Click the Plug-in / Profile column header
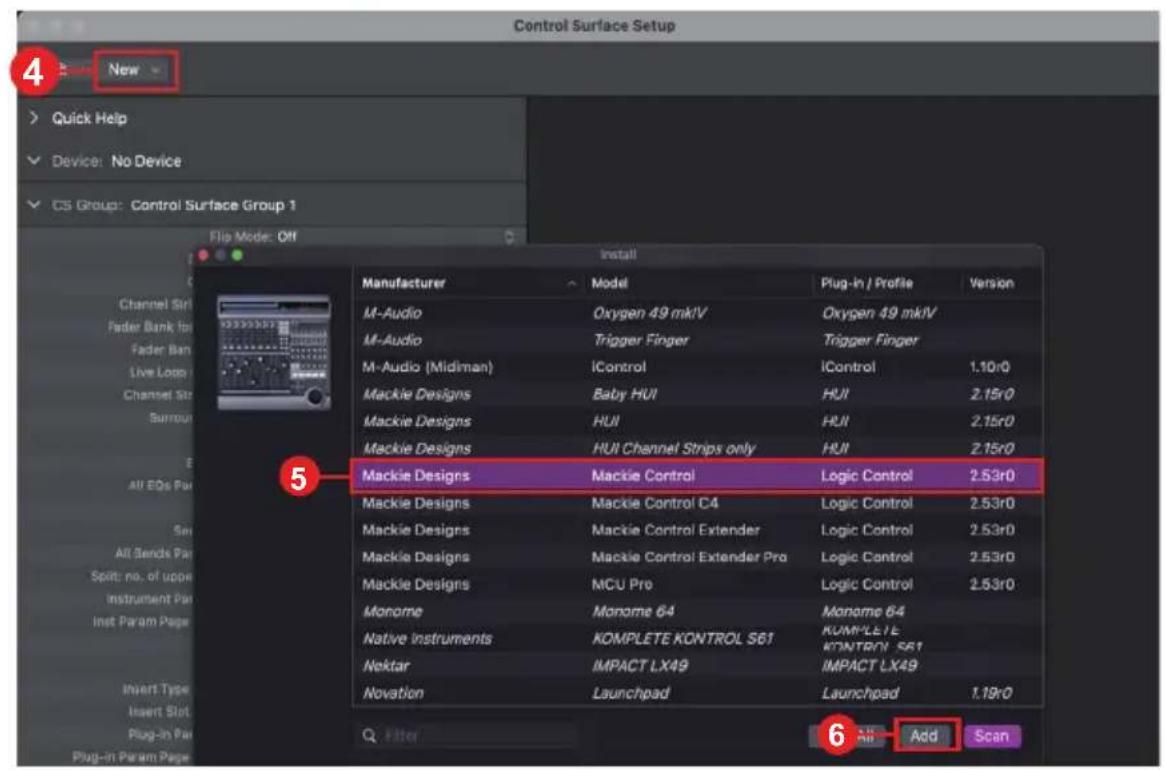The height and width of the screenshot is (770, 1165). tap(866, 283)
